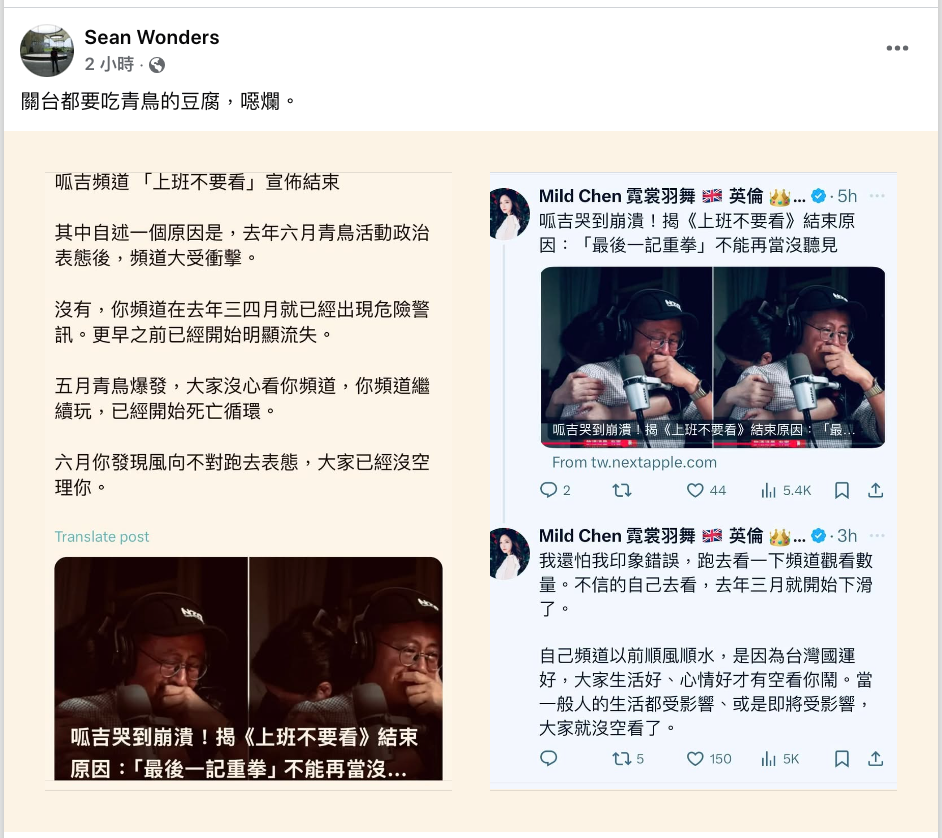Open the tw.nextapple.com source link
Screen dimensions: 942x838
[x=634, y=463]
